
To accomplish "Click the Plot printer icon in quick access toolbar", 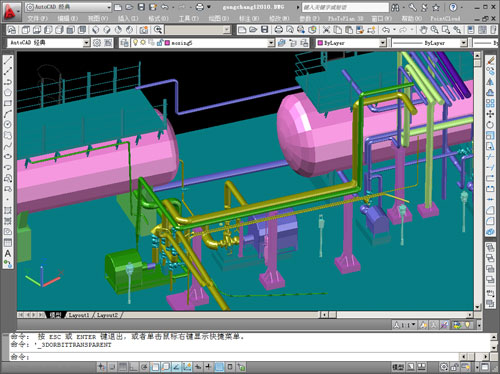I will 199,7.
